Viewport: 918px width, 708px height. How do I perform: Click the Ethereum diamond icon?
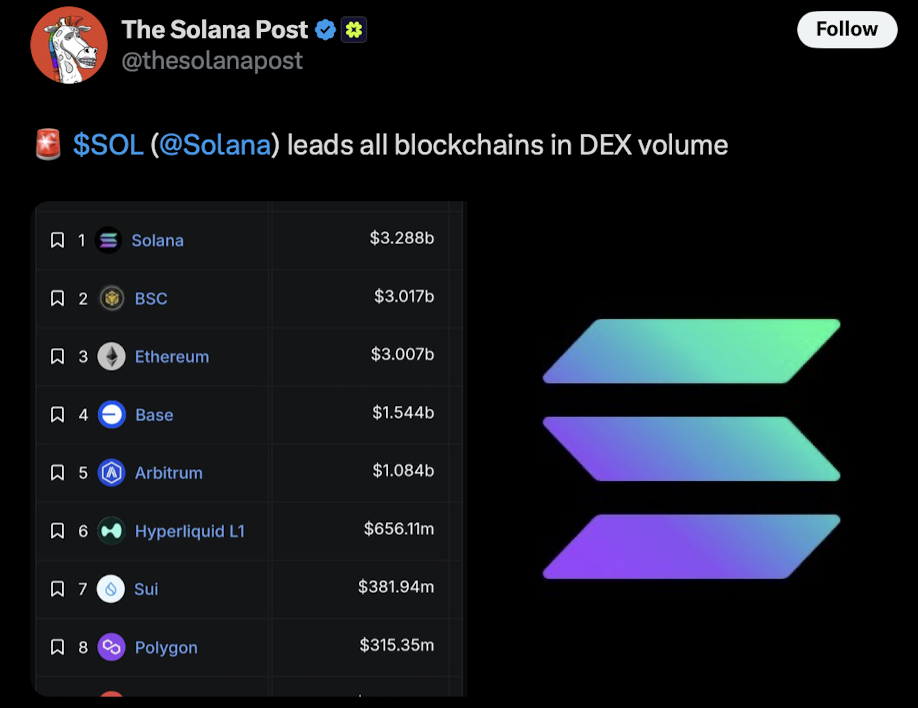[110, 356]
